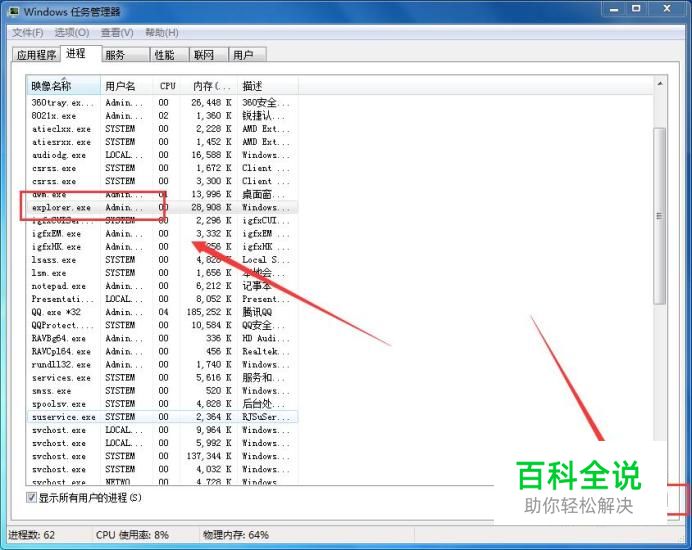Select the lsass.exe process
692x550 pixels.
click(x=162, y=260)
